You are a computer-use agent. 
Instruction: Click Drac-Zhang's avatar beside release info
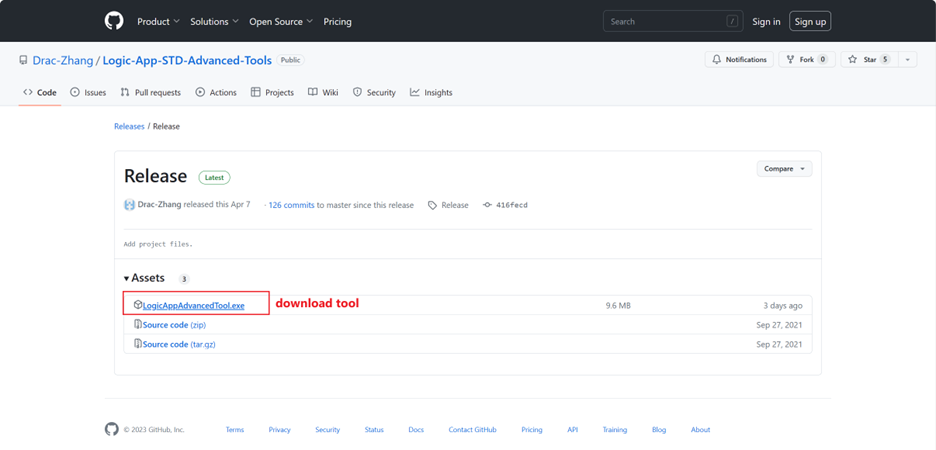pos(129,205)
